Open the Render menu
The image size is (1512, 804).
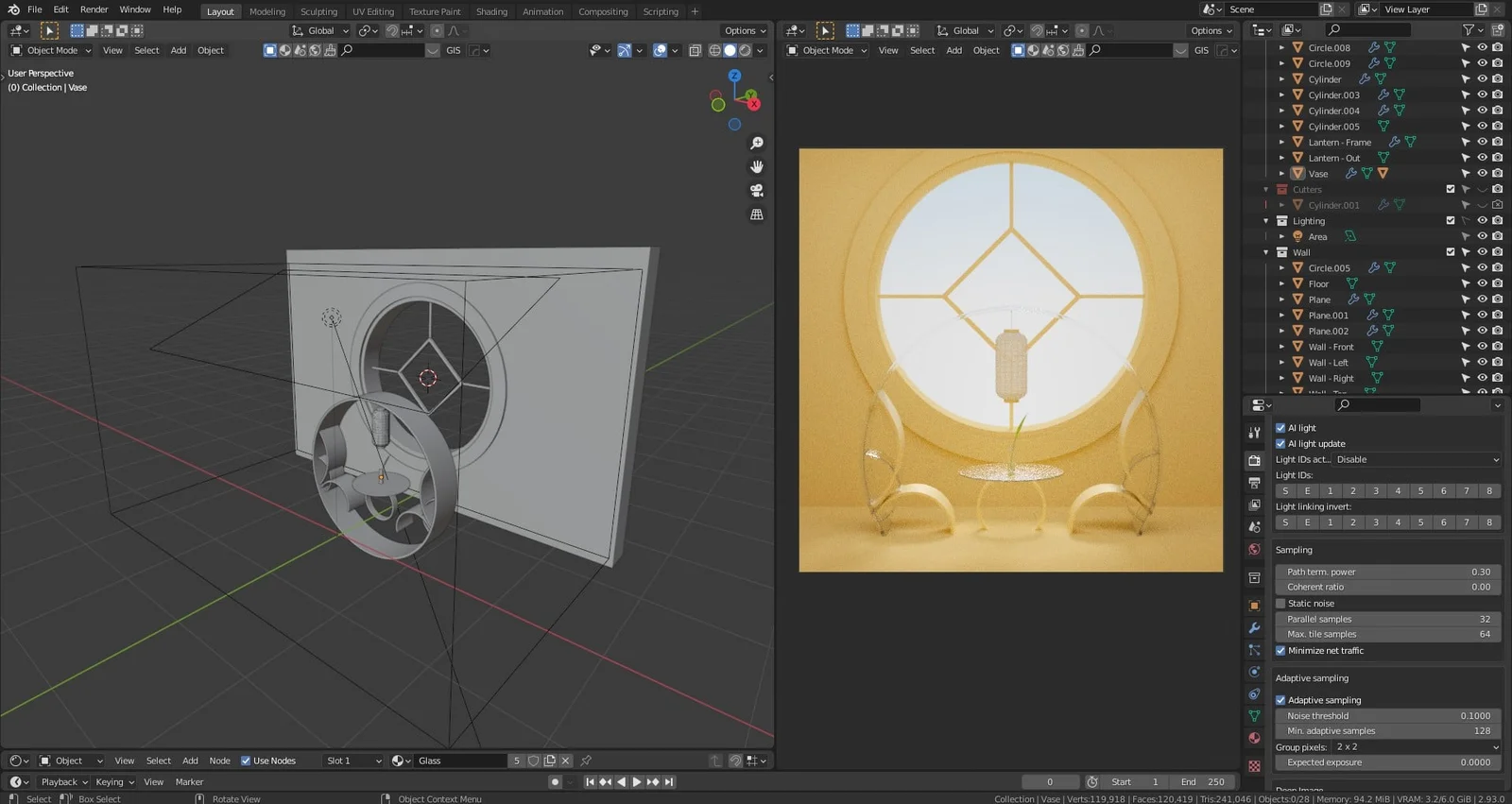pyautogui.click(x=94, y=9)
